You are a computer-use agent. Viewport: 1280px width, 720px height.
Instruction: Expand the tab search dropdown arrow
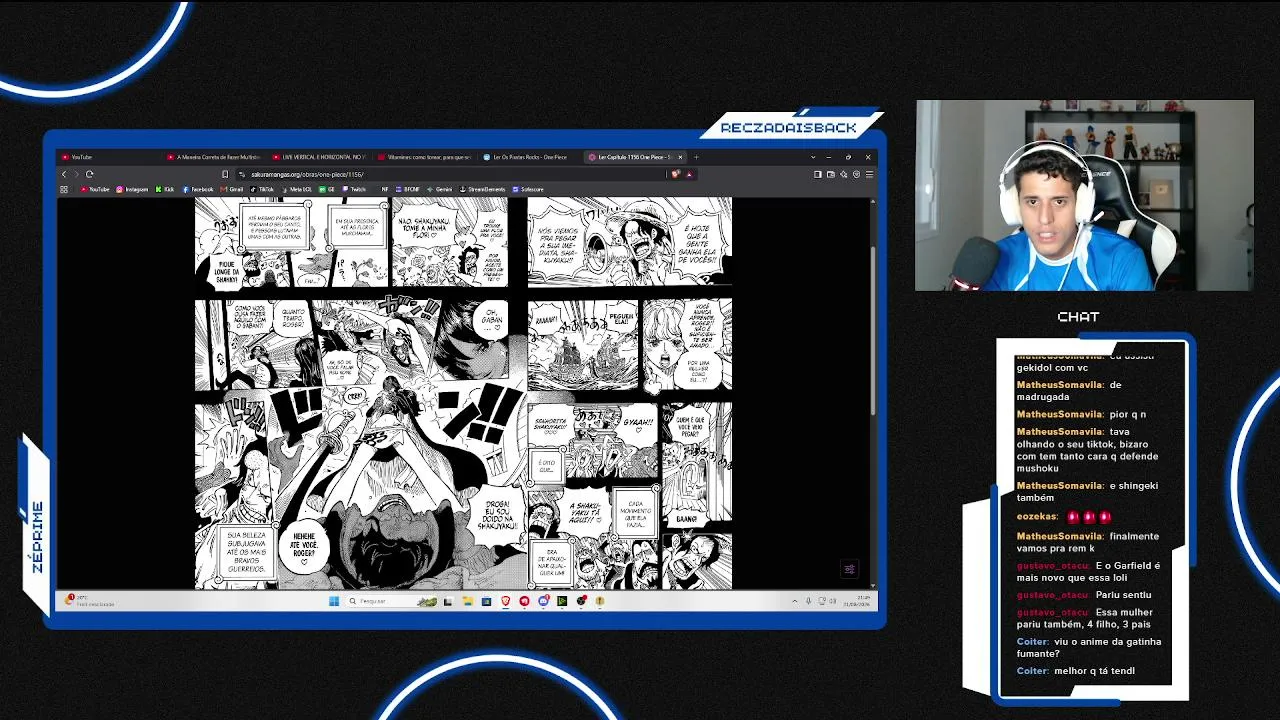pos(813,157)
